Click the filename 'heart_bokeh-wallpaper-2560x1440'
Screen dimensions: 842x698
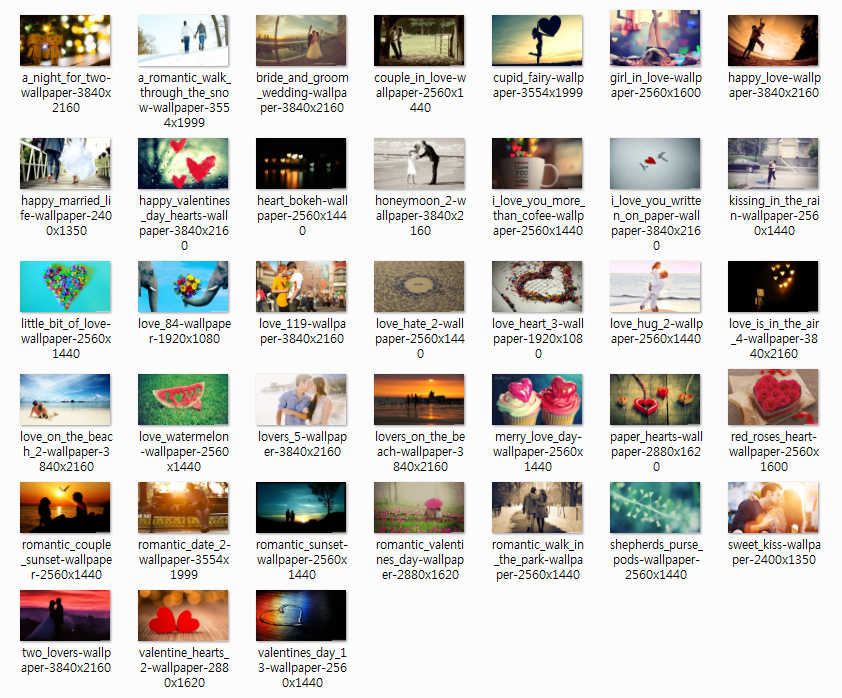[x=302, y=215]
